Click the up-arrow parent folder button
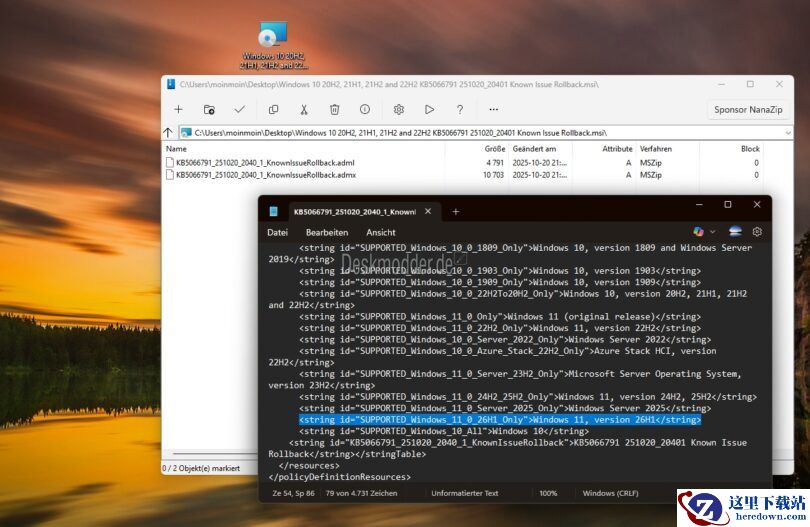The height and width of the screenshot is (527, 810). [x=168, y=132]
